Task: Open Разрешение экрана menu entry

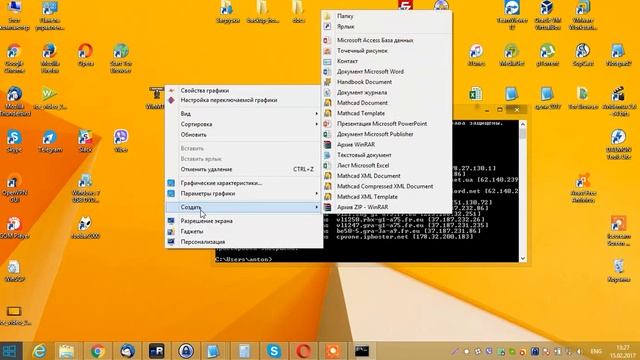Action: click(244, 221)
